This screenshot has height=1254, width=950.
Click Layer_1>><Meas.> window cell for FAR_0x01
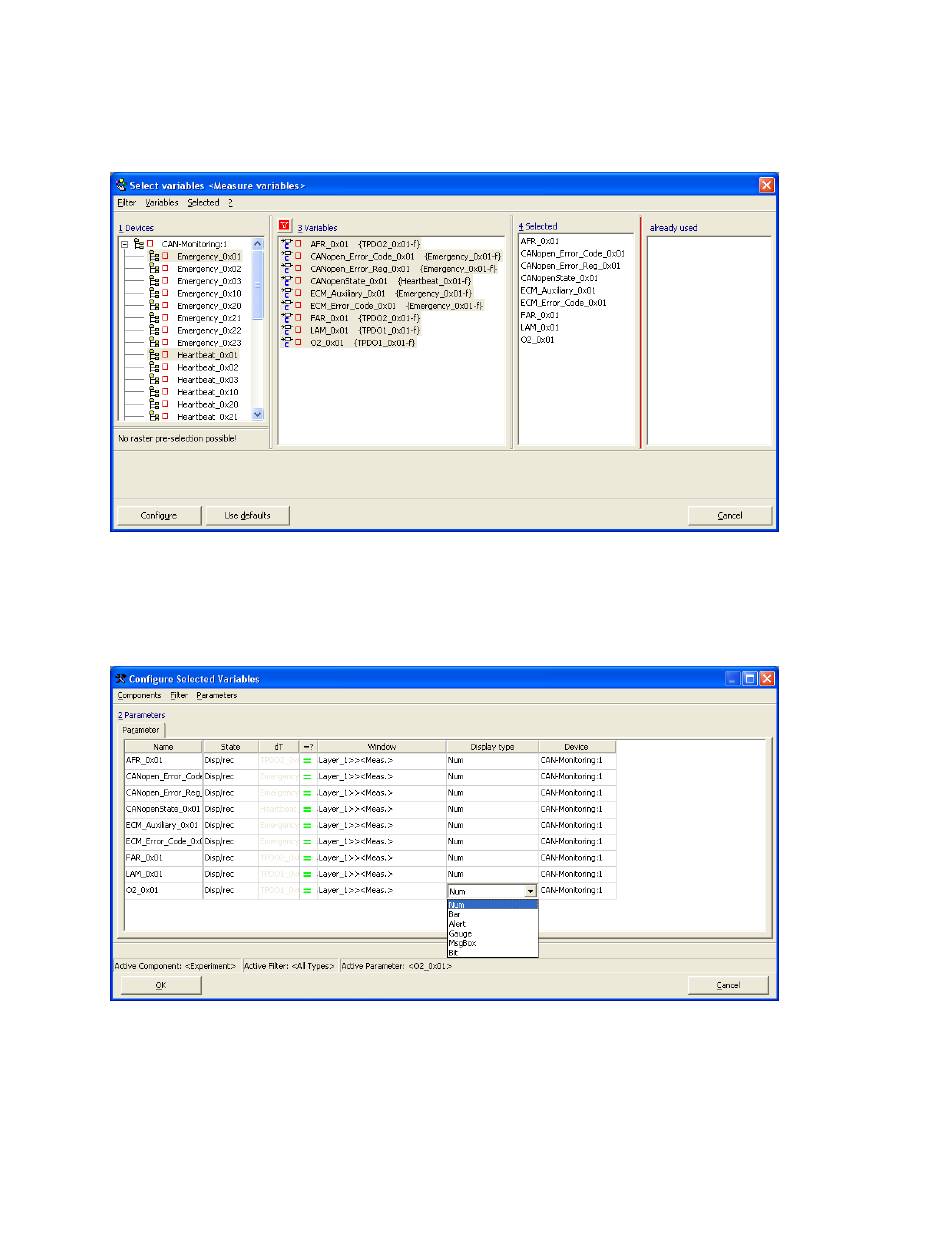[381, 858]
